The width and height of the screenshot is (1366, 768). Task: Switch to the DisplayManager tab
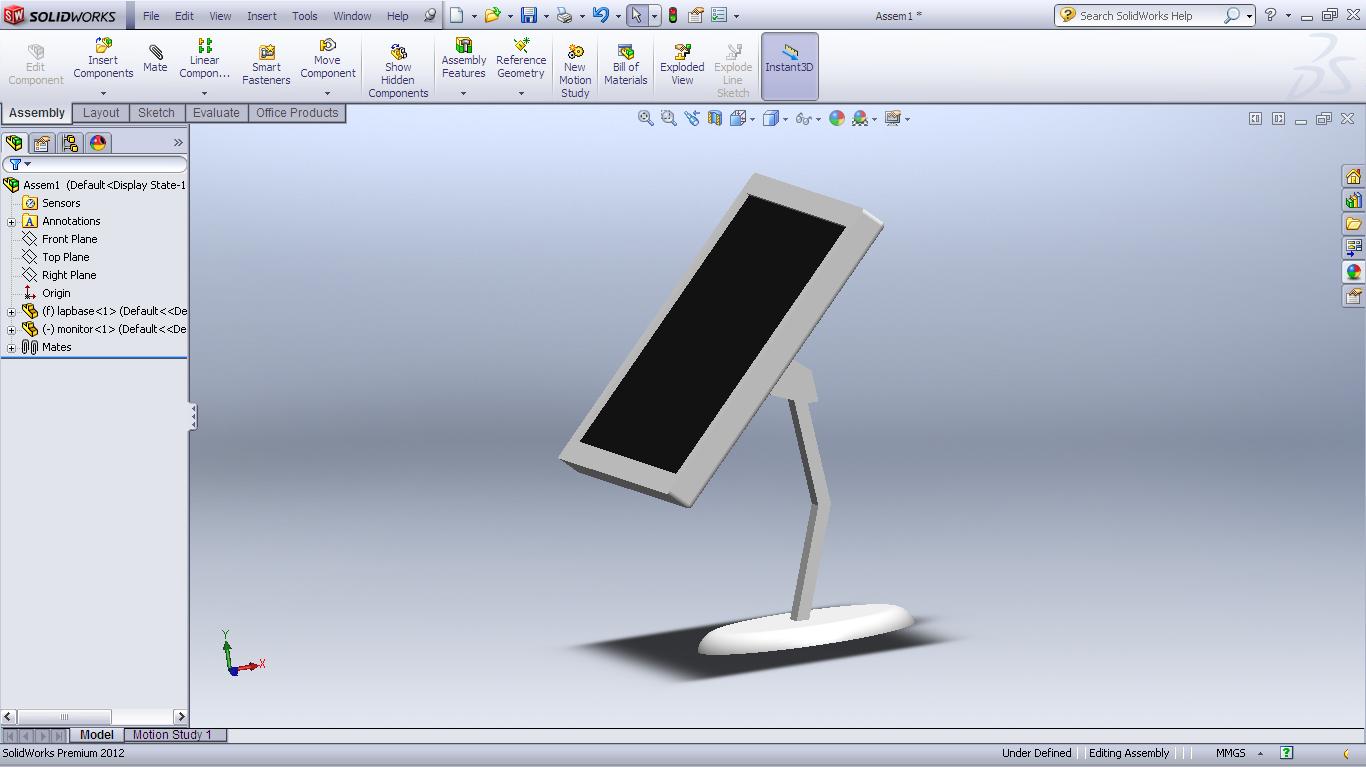tap(98, 143)
